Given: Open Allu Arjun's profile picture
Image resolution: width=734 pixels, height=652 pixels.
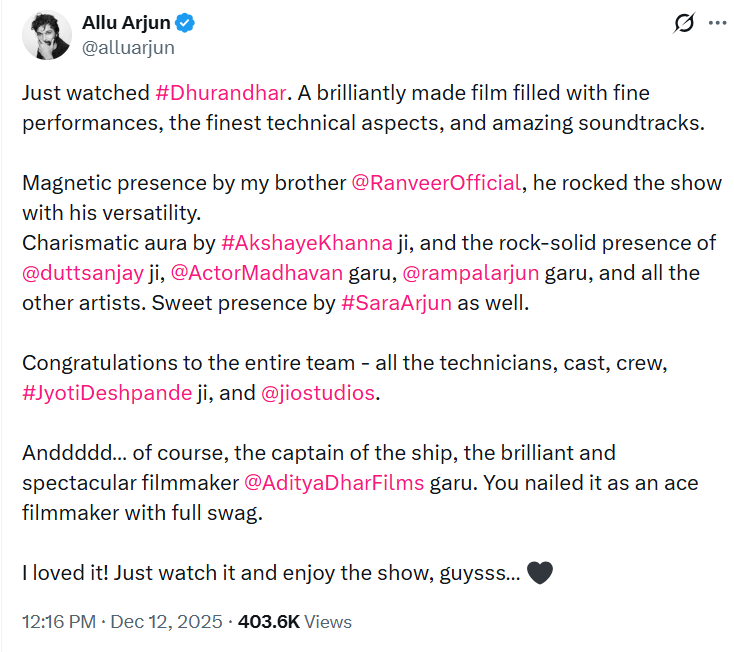Looking at the screenshot, I should click(47, 35).
